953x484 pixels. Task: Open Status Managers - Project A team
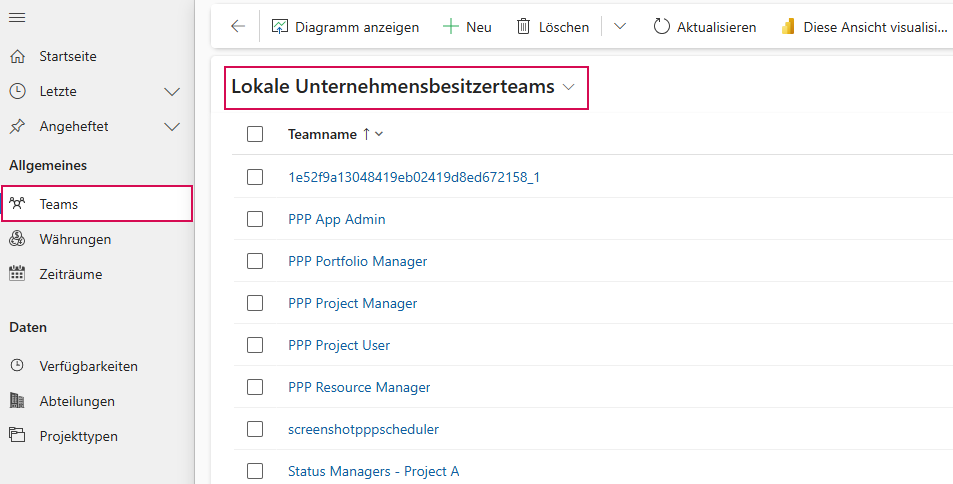(x=374, y=471)
